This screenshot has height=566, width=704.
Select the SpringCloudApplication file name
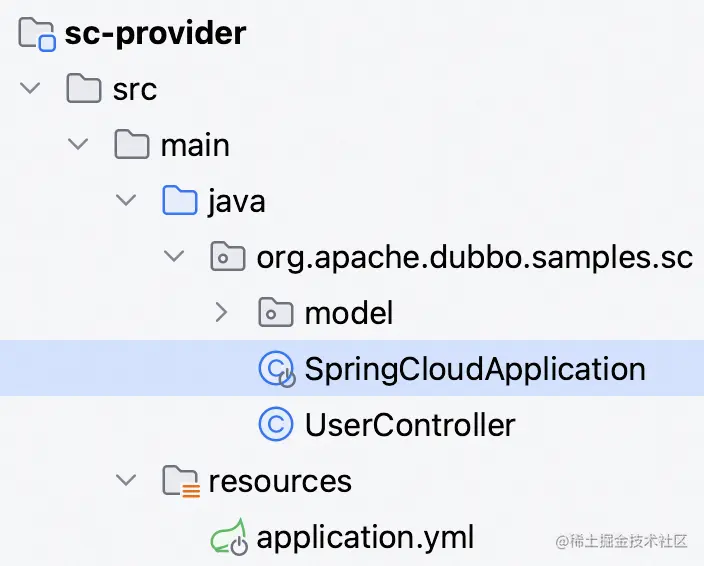[475, 369]
